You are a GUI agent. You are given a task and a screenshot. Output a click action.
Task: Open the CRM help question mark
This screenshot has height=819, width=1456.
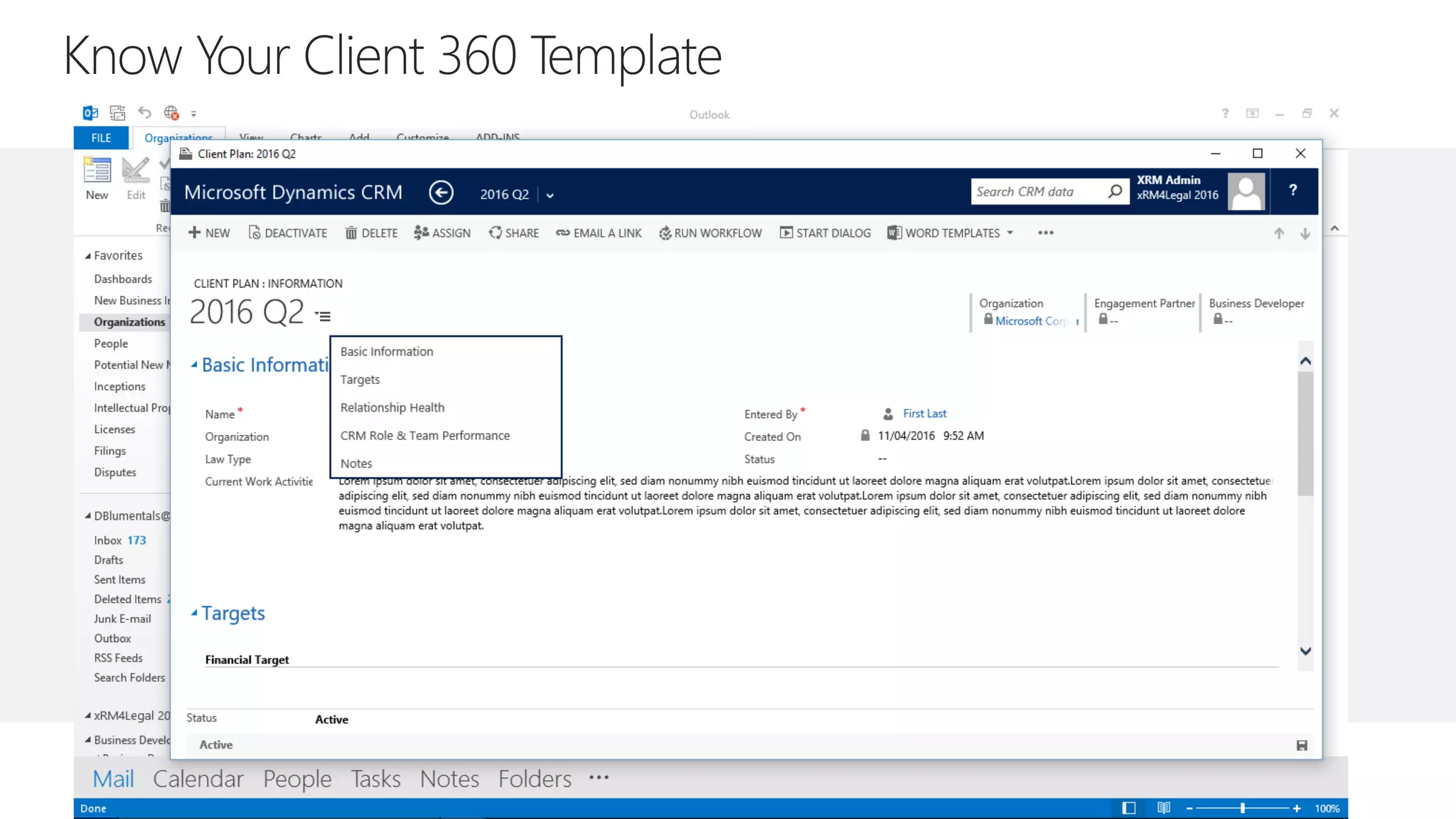click(1293, 191)
